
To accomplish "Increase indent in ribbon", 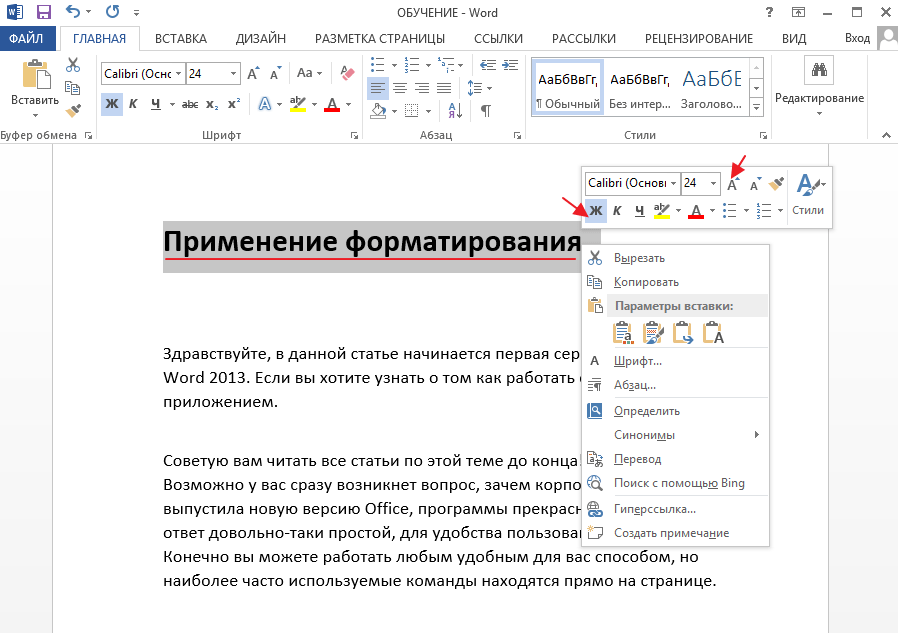I will coord(510,65).
